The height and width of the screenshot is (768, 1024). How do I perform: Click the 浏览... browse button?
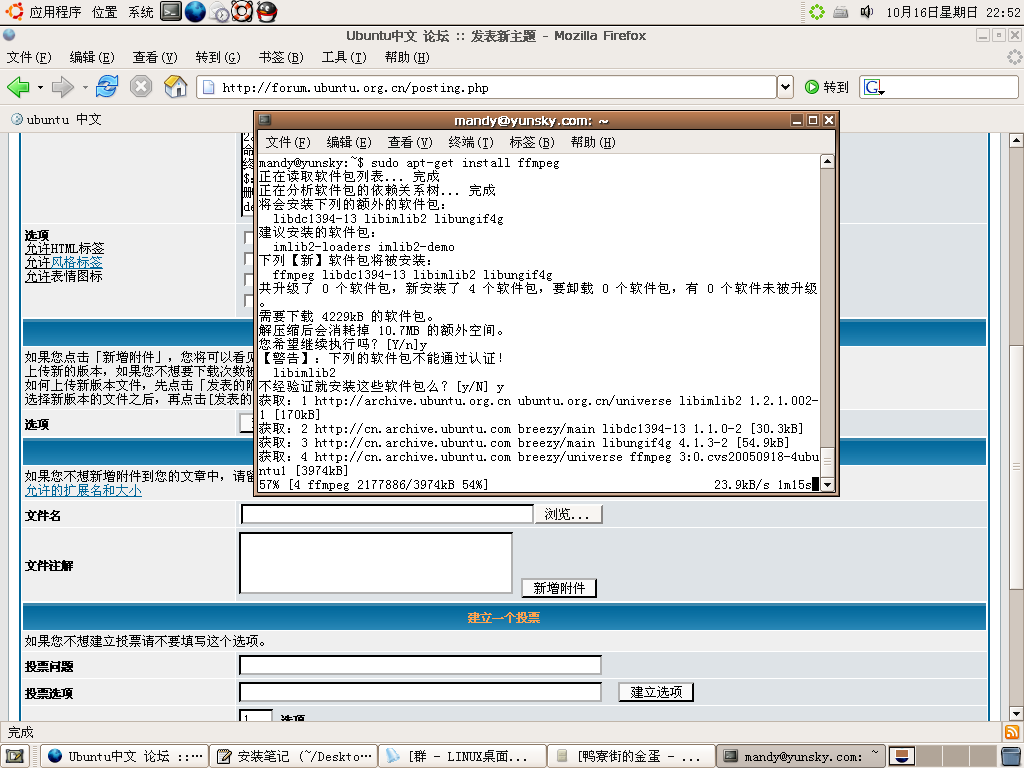click(x=568, y=515)
